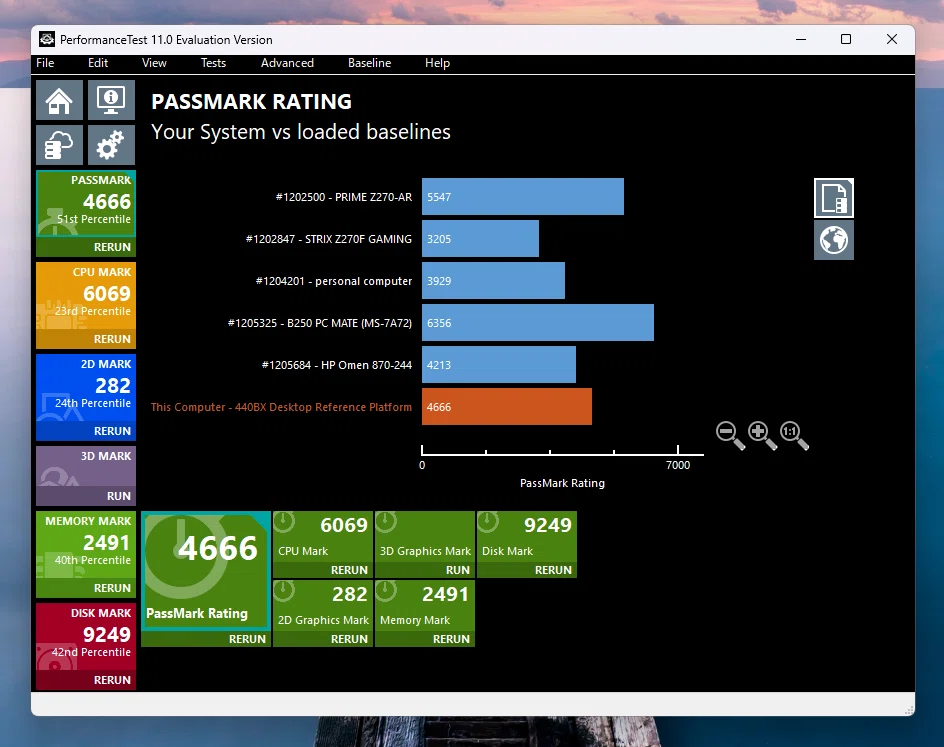The image size is (944, 747).
Task: Click RUN on the 3D MARK sidebar tile
Action: 119,496
